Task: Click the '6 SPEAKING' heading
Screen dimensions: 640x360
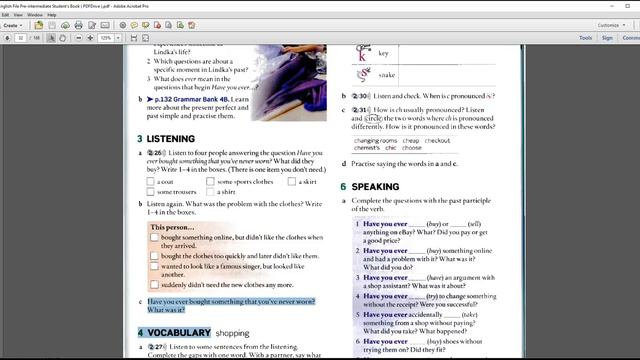Action: tap(370, 187)
